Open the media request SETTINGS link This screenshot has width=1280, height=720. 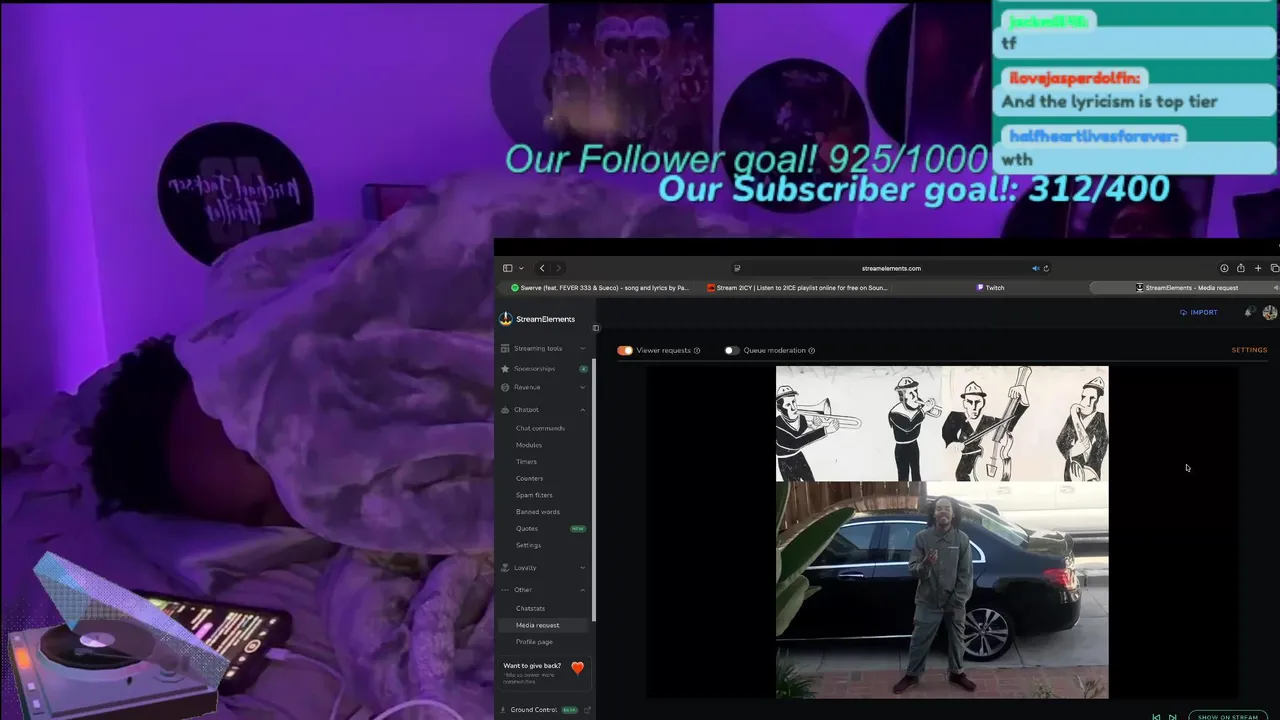1249,350
